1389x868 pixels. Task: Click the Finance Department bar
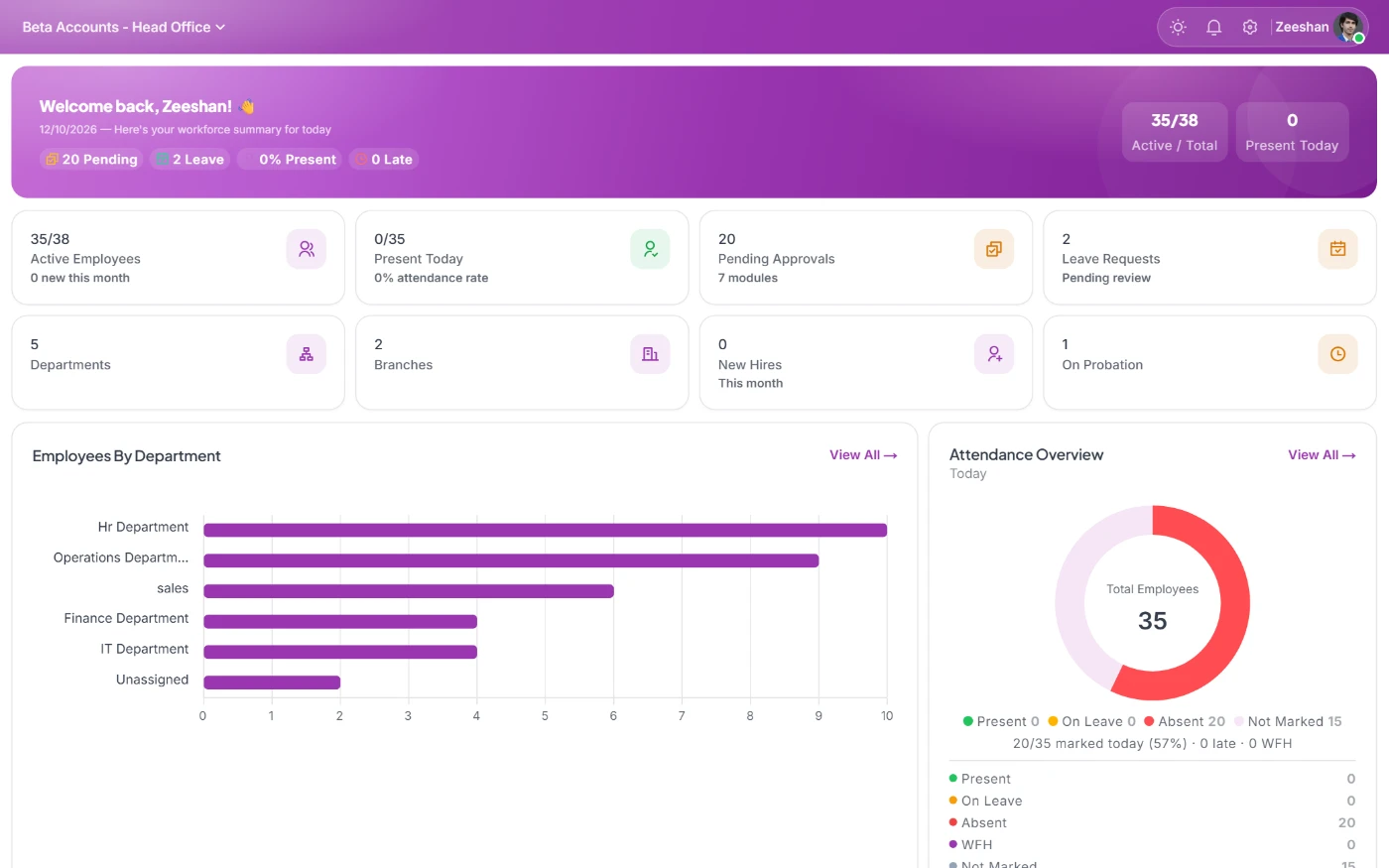click(x=340, y=622)
